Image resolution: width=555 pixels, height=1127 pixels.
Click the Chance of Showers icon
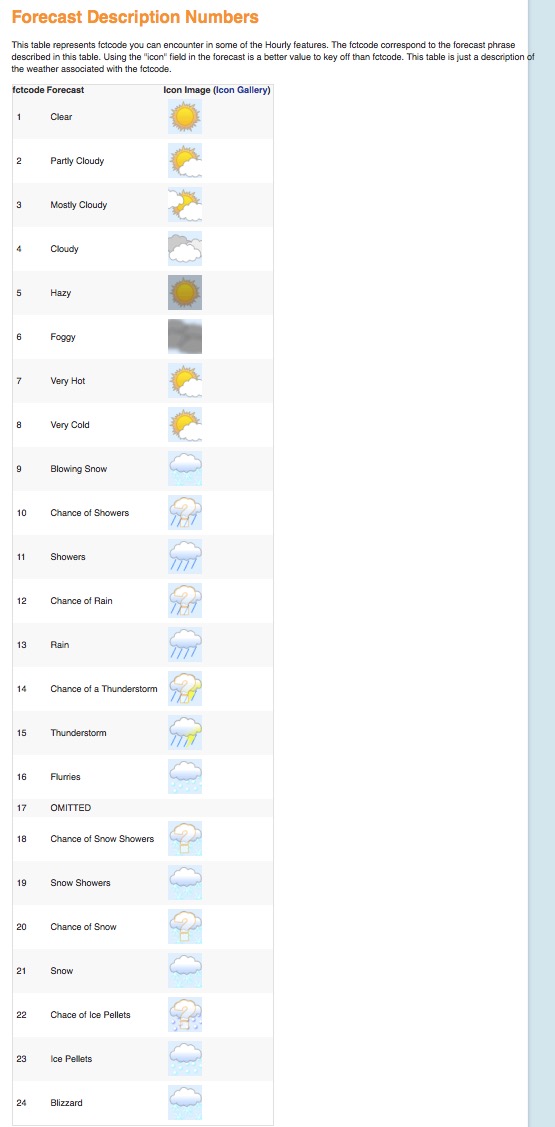pyautogui.click(x=185, y=512)
